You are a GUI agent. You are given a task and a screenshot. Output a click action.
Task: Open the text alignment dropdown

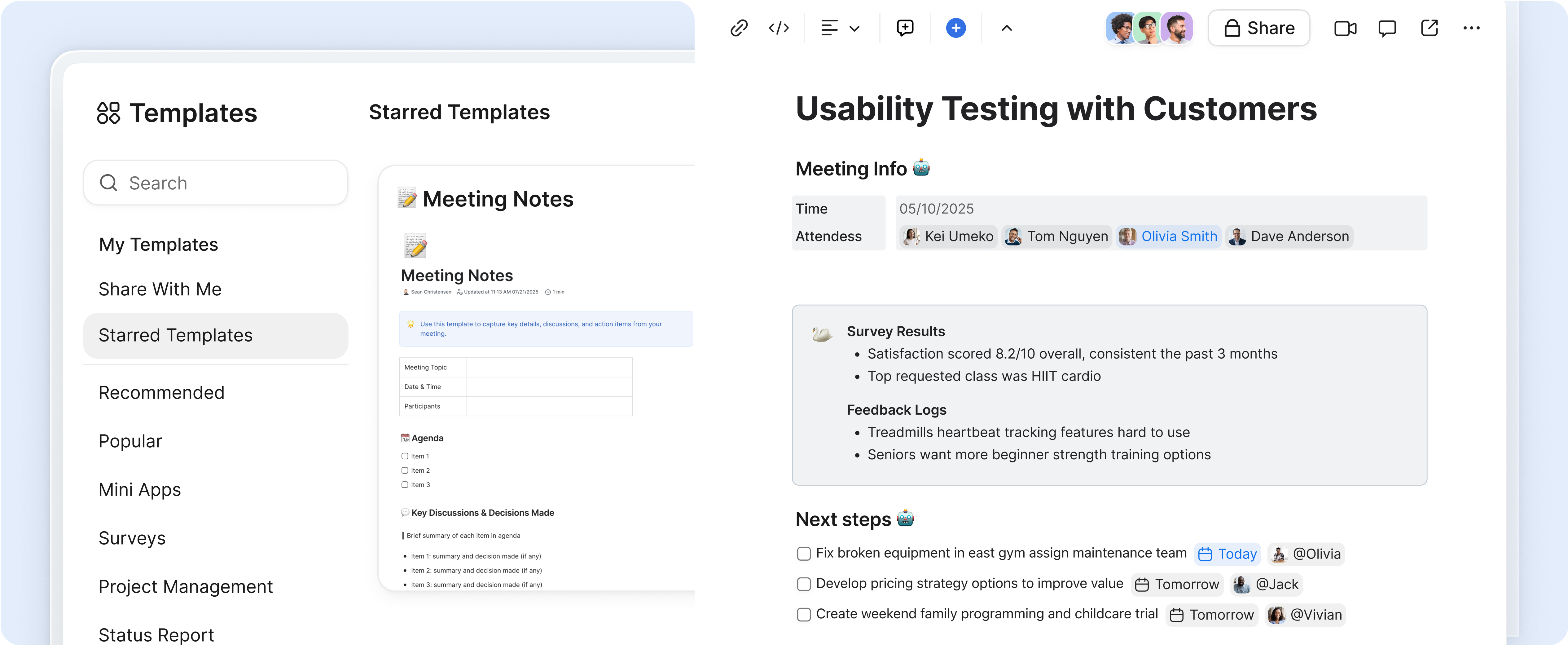(x=840, y=28)
